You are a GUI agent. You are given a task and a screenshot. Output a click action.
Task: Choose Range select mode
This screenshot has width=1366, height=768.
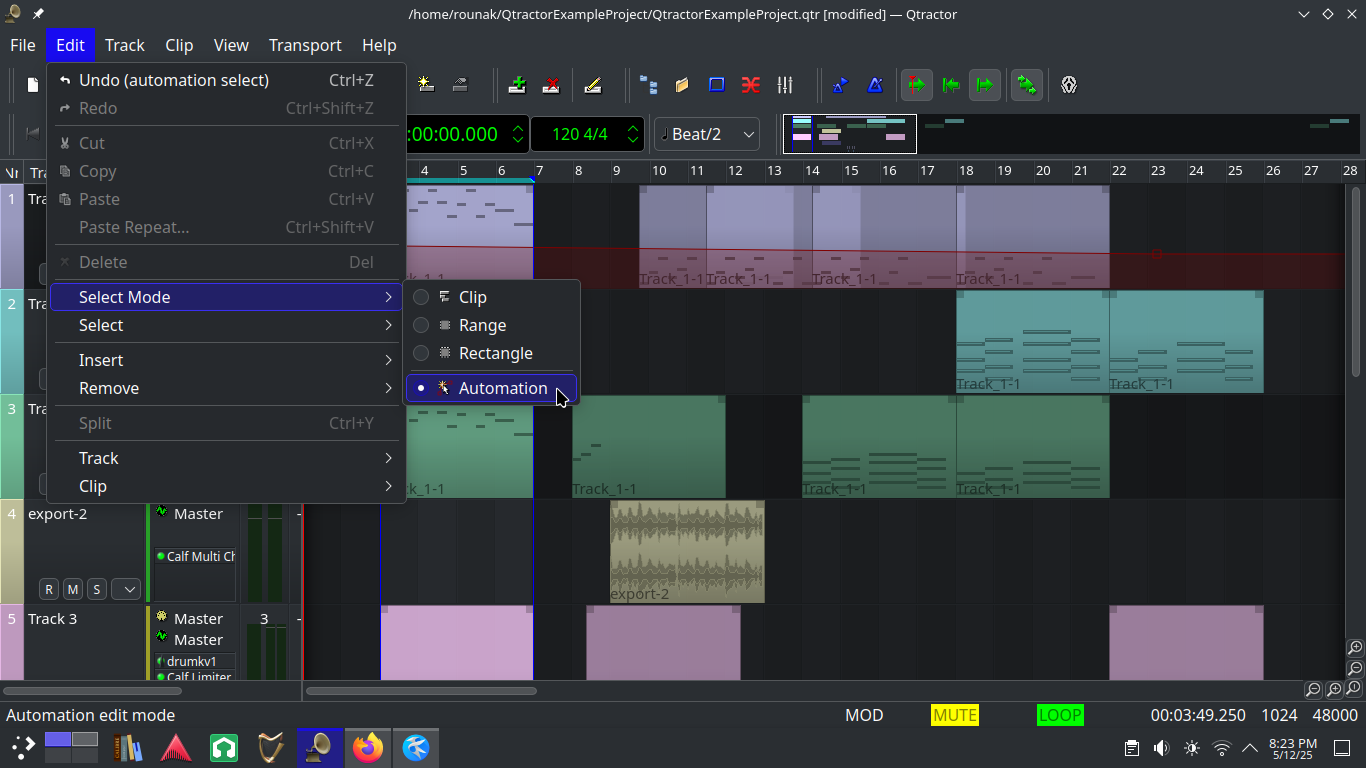[482, 325]
